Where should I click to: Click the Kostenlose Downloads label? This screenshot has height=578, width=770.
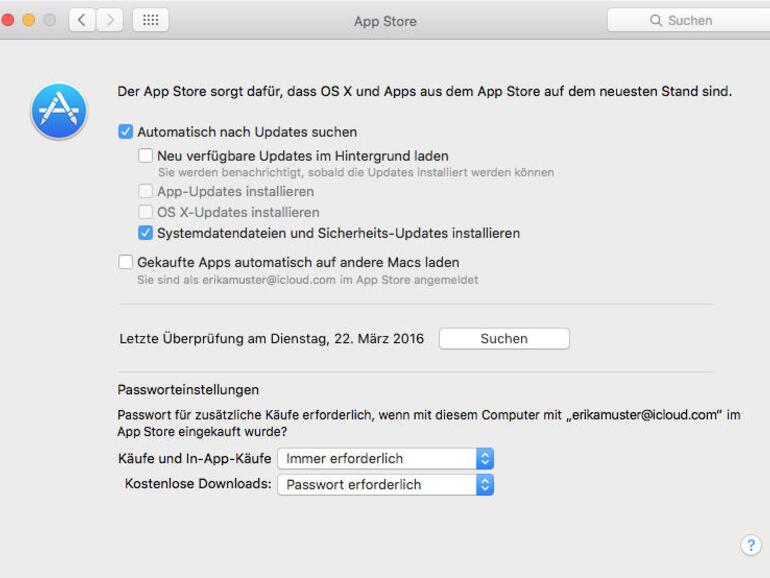[x=198, y=484]
